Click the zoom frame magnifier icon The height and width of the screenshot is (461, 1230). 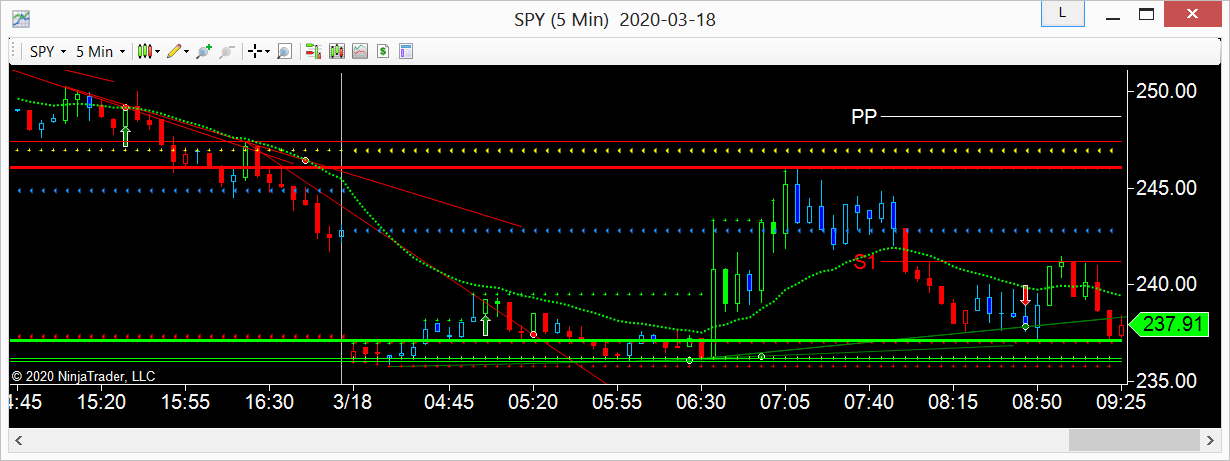click(284, 51)
